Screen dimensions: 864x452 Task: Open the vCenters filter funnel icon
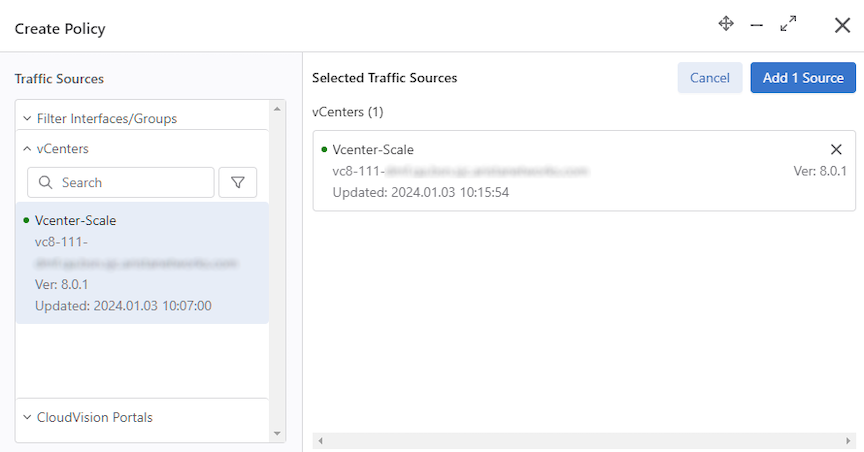(237, 182)
